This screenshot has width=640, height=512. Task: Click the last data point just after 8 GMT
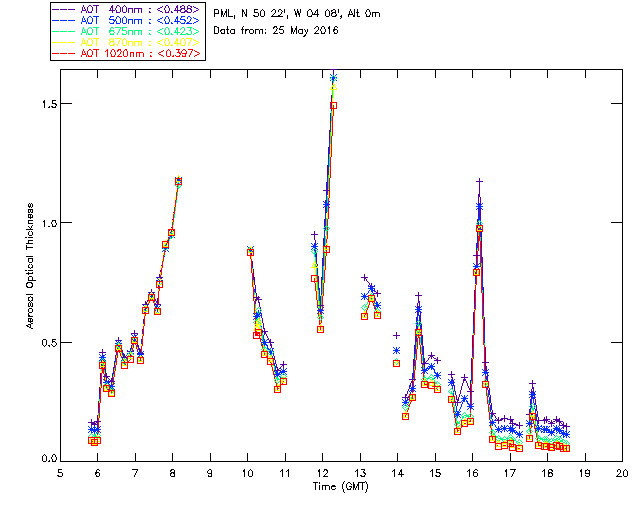pos(178,181)
